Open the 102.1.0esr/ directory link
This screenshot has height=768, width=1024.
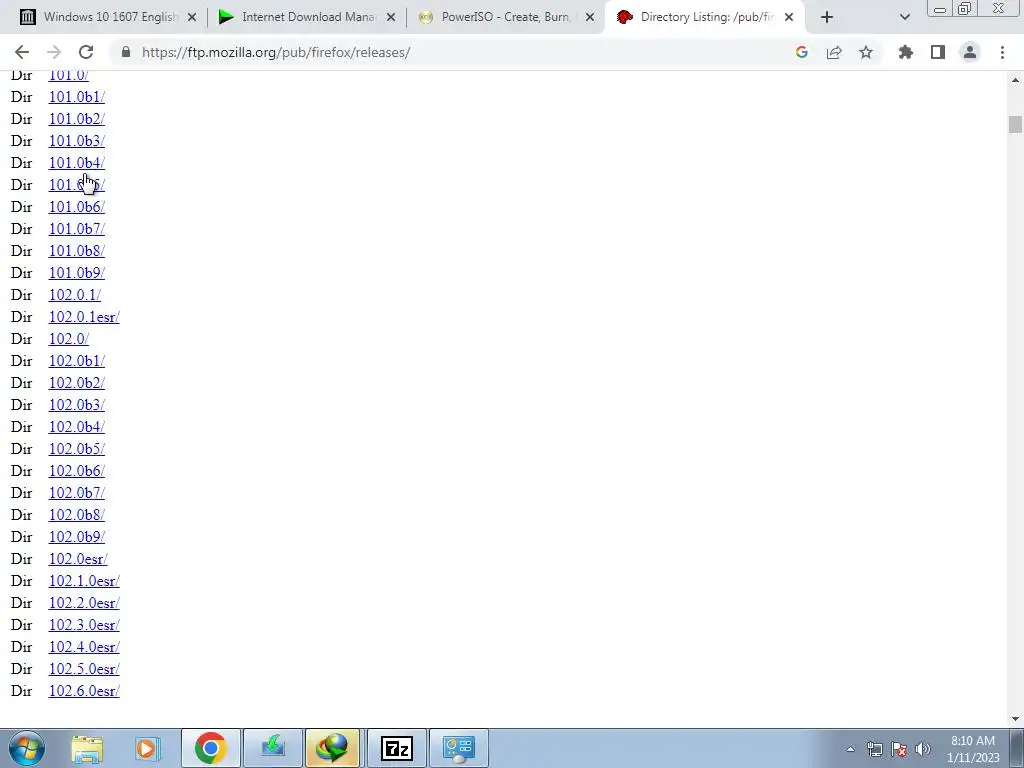tap(84, 581)
